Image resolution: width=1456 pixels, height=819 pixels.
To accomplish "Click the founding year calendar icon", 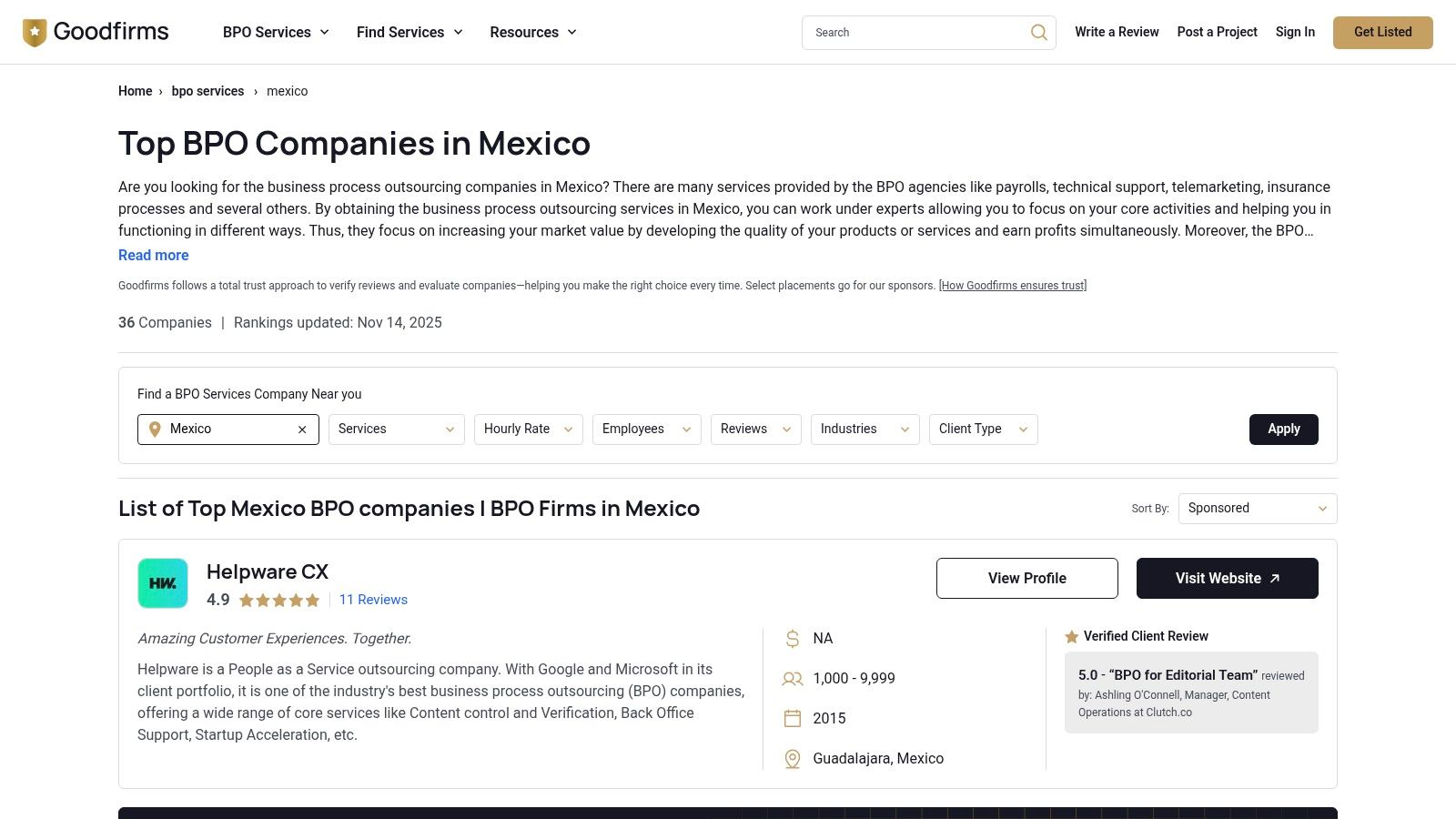I will click(x=791, y=718).
